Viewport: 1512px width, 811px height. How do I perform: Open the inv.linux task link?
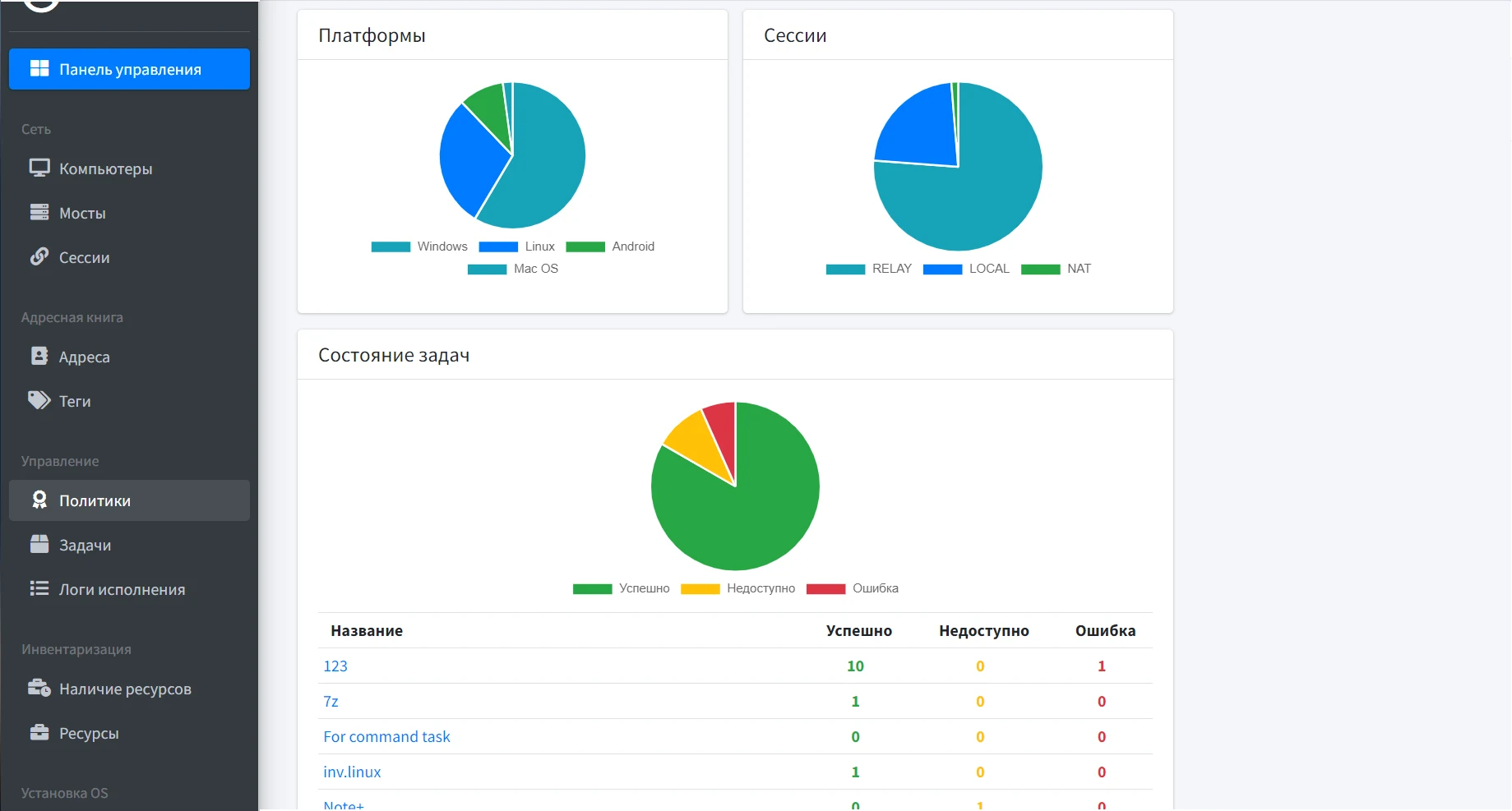click(x=352, y=772)
